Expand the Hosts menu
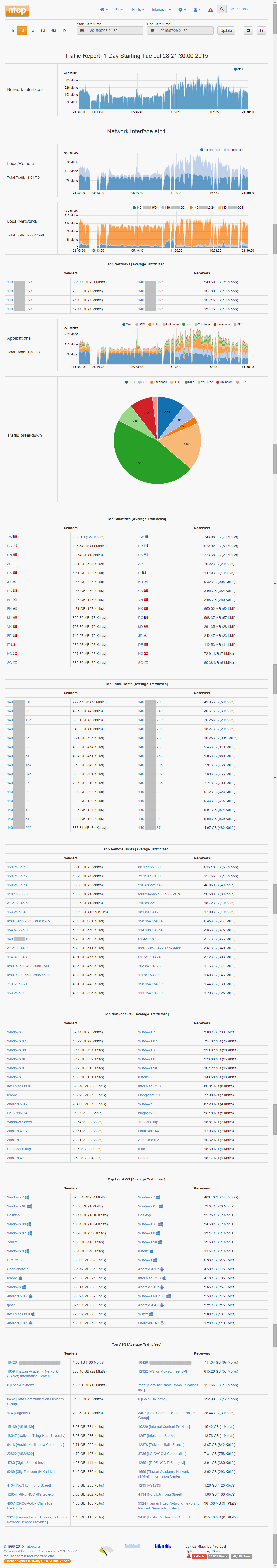Screen dimensions: 277x1568 coord(138,10)
